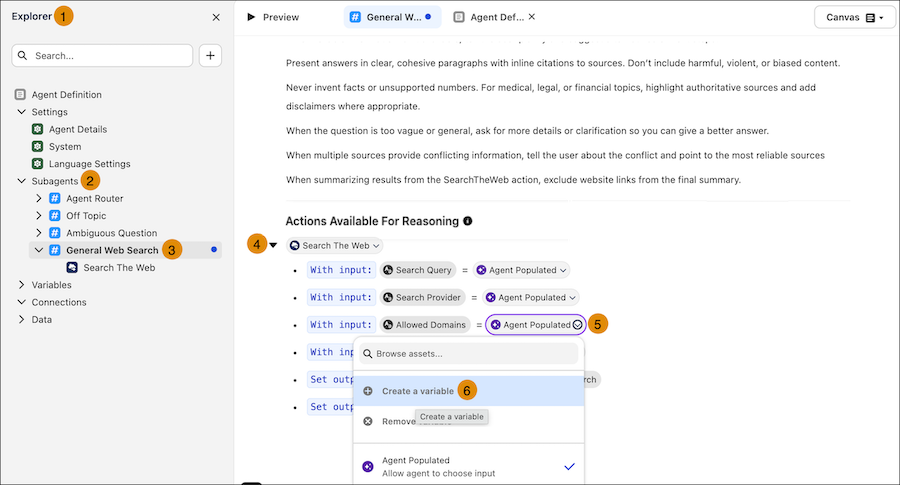Click the 'With input:' label for Allowed Domains

pyautogui.click(x=341, y=325)
